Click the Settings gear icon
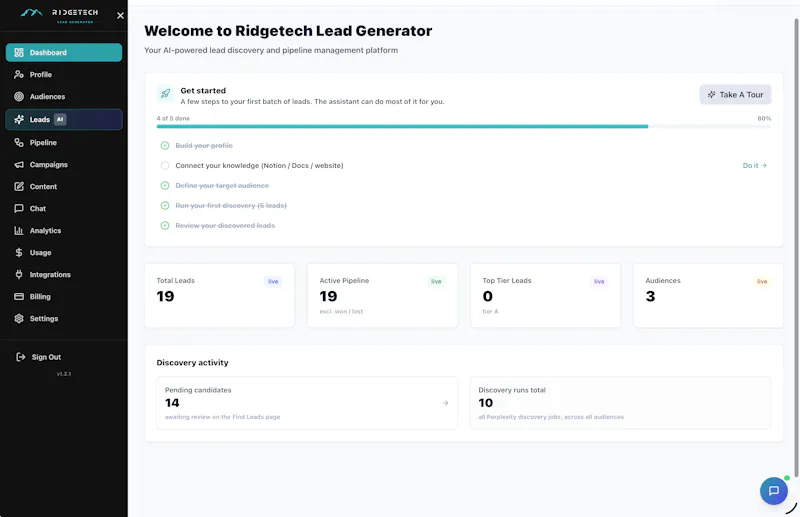The height and width of the screenshot is (517, 800). tap(19, 318)
